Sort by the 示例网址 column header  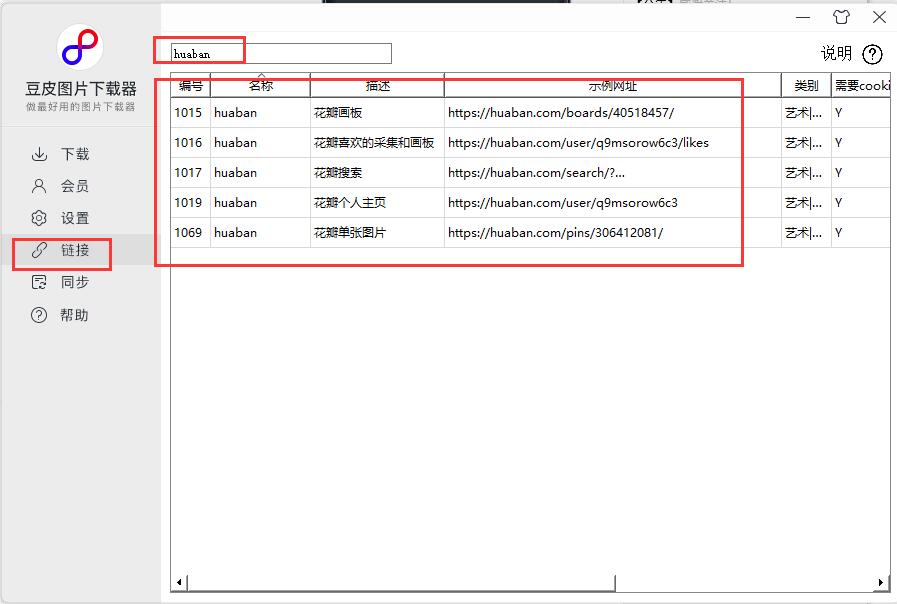click(x=613, y=85)
